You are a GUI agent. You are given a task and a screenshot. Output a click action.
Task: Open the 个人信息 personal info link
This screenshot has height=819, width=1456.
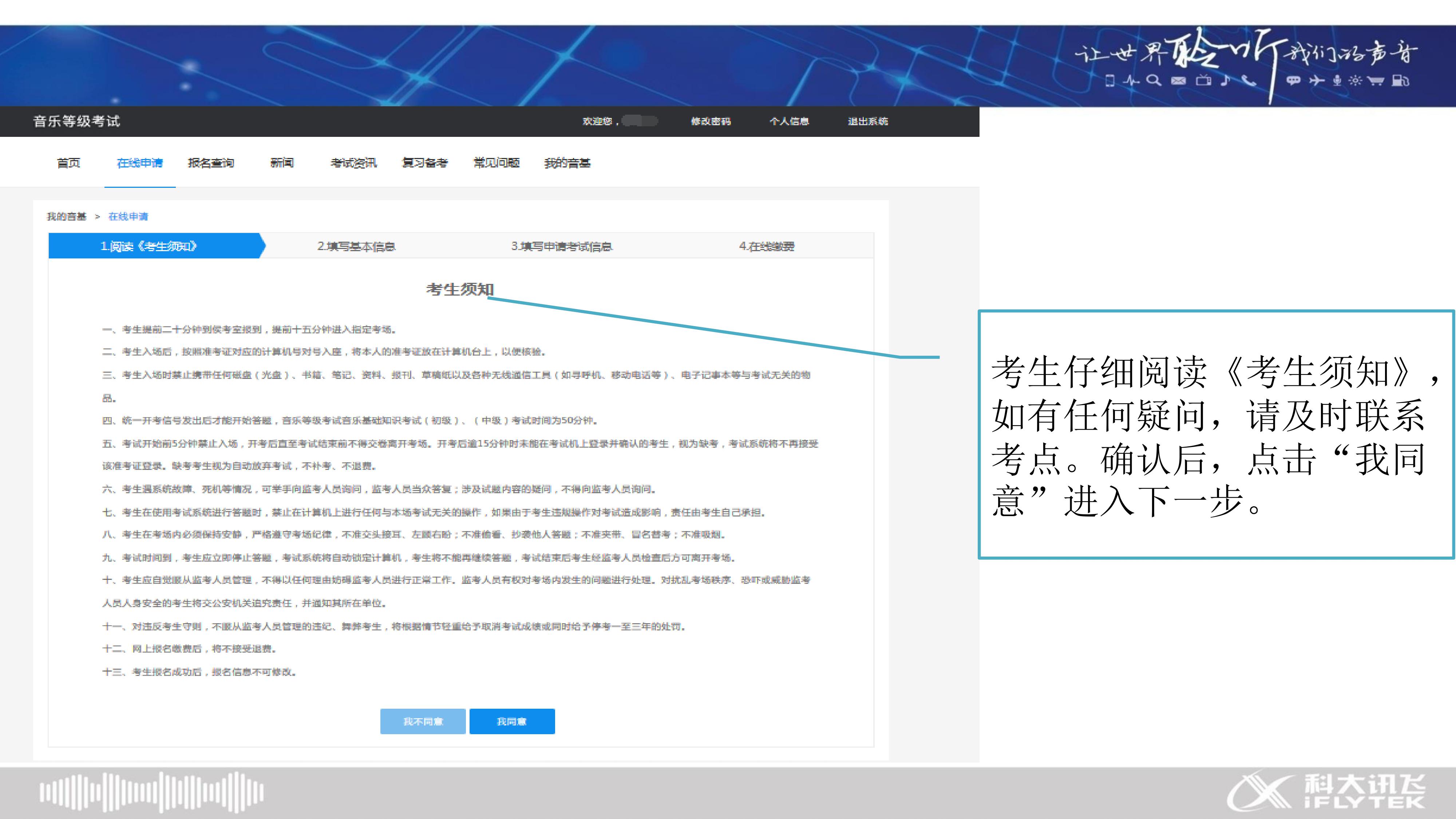click(789, 121)
